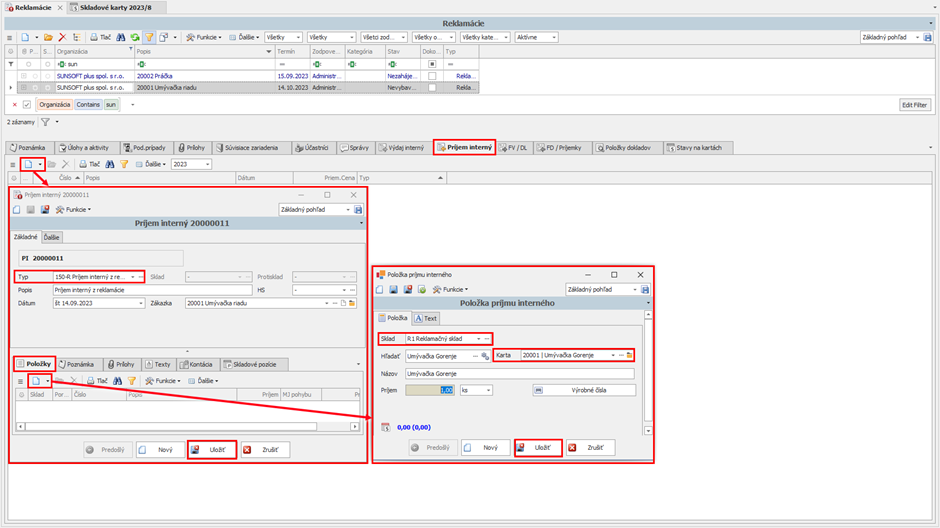Click the Edit Filter button

pyautogui.click(x=914, y=104)
